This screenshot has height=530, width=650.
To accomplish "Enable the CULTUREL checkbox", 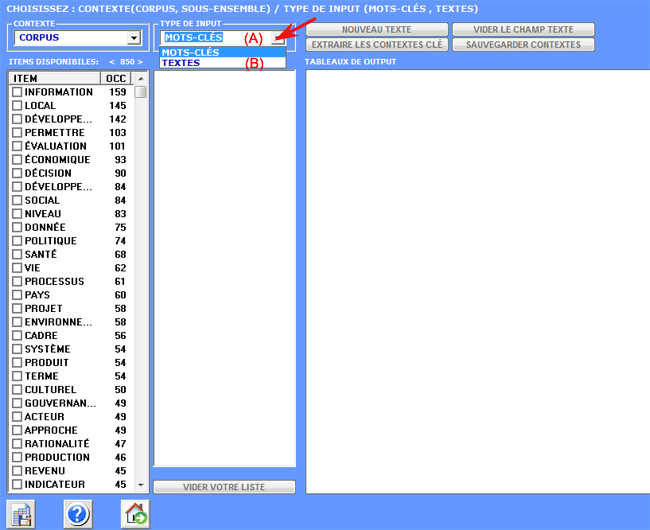I will pos(17,390).
